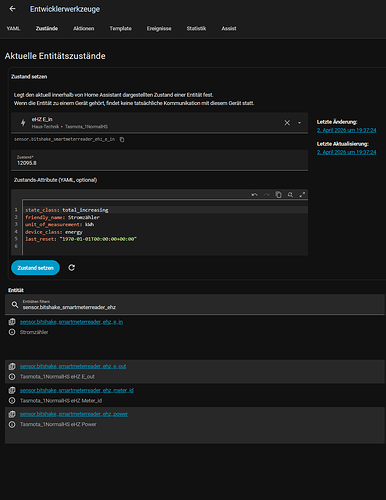This screenshot has height=500, width=386.
Task: Copy ID icon for ehz_power entity row
Action: (12, 414)
